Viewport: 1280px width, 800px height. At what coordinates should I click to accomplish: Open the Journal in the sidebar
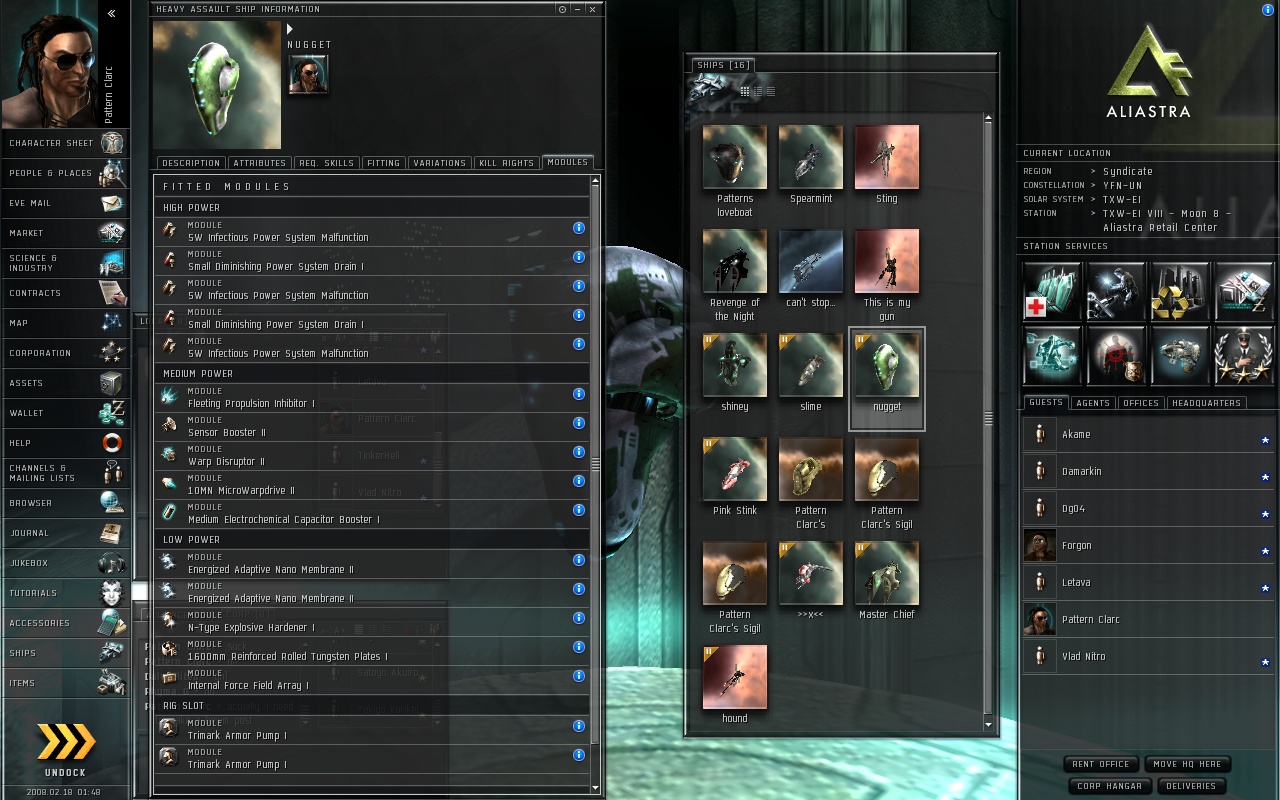point(65,533)
